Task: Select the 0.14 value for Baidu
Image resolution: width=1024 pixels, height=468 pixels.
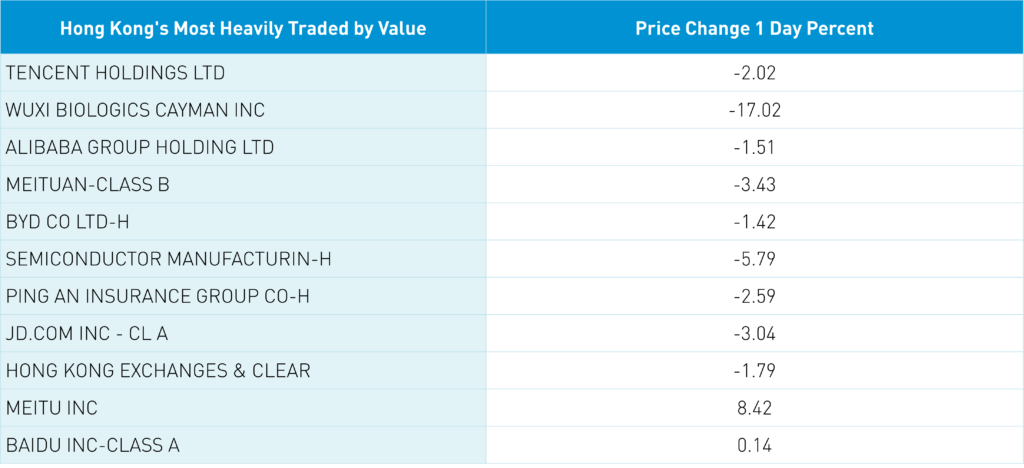Action: point(754,445)
